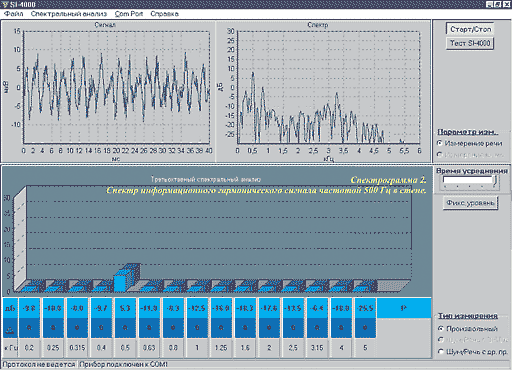This screenshot has width=512, height=370.
Task: Open the Справка menu
Action: point(164,14)
